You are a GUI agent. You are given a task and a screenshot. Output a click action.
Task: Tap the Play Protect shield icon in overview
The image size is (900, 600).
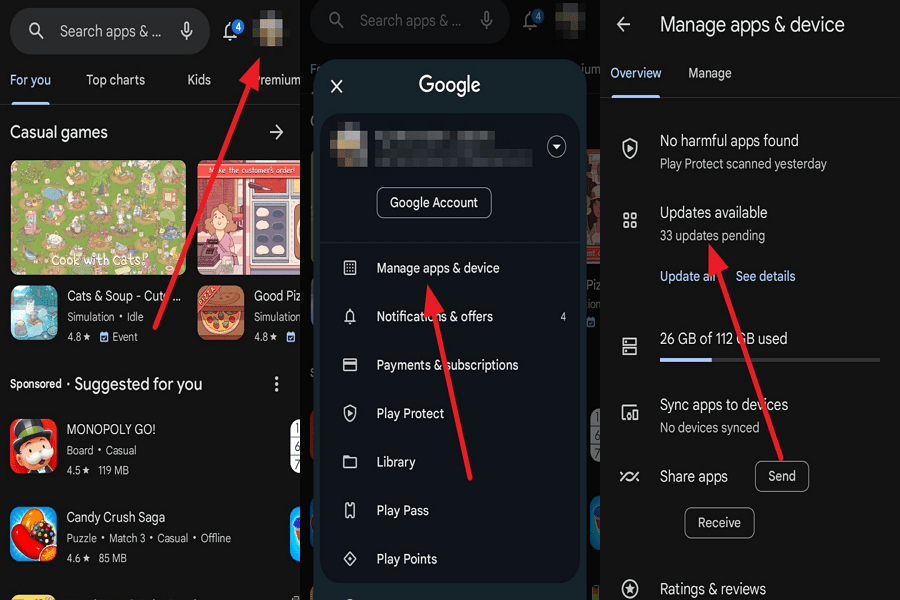point(630,149)
